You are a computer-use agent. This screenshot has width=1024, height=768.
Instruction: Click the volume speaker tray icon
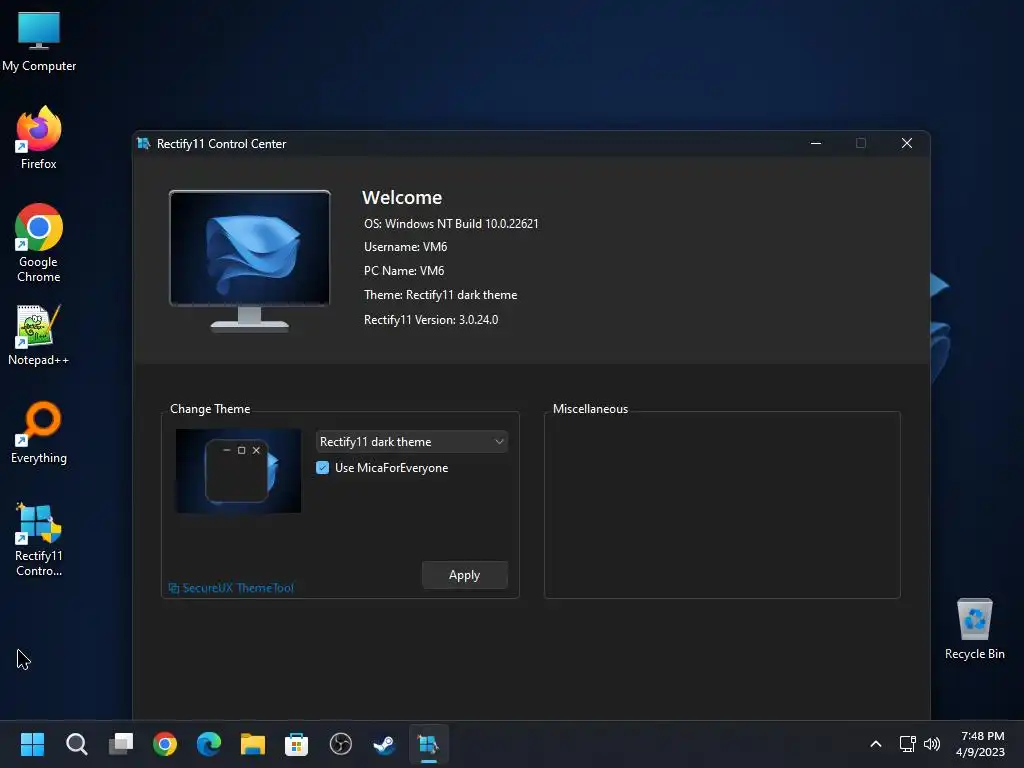(932, 744)
